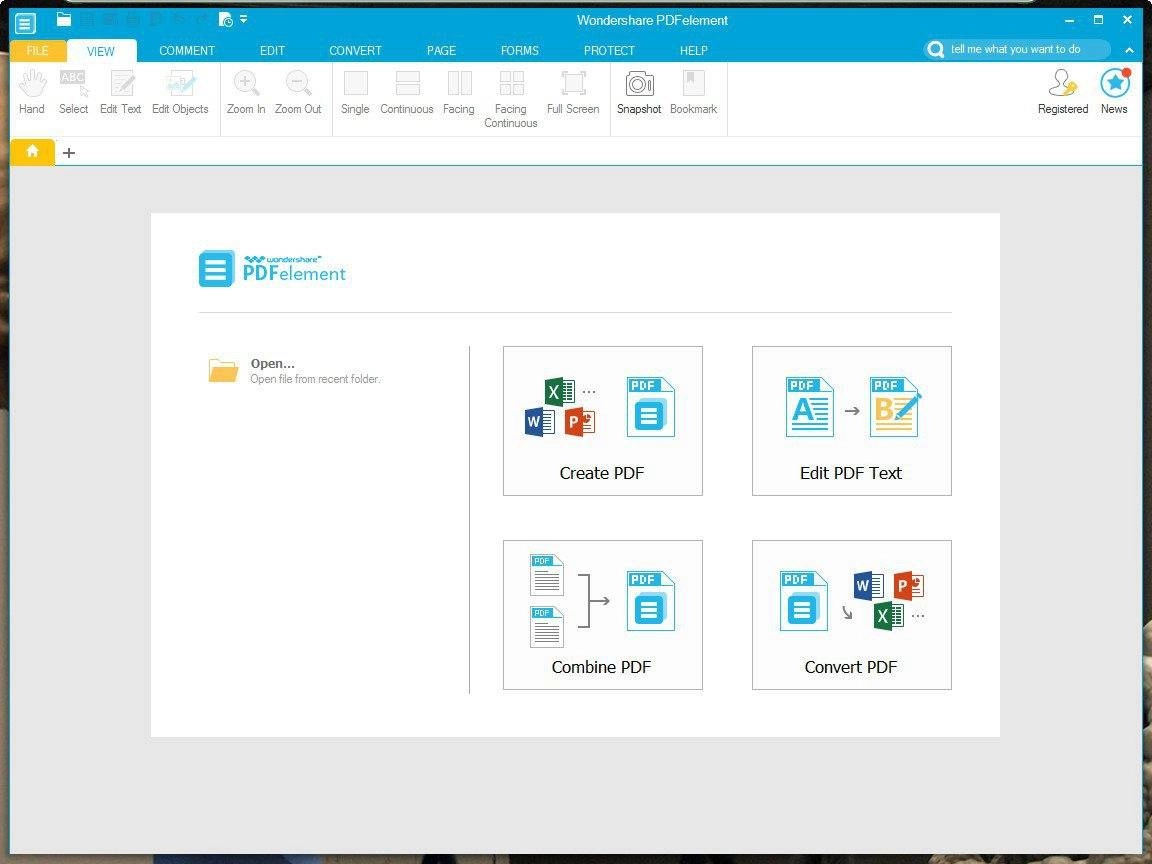Activate the Edit Text tool
Image resolution: width=1152 pixels, height=864 pixels.
point(120,93)
